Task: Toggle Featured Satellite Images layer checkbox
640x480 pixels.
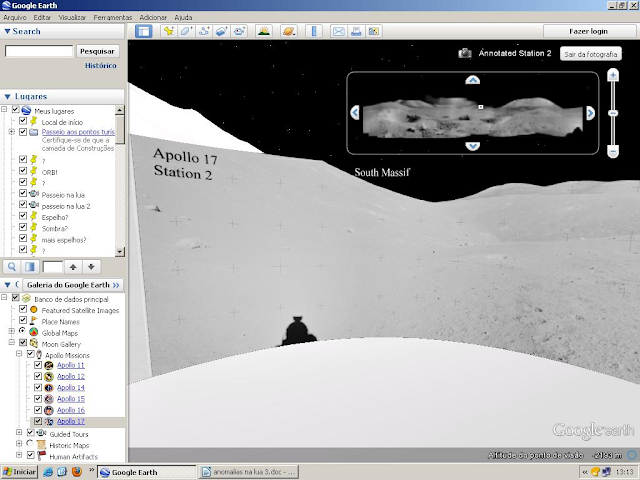Action: 23,309
